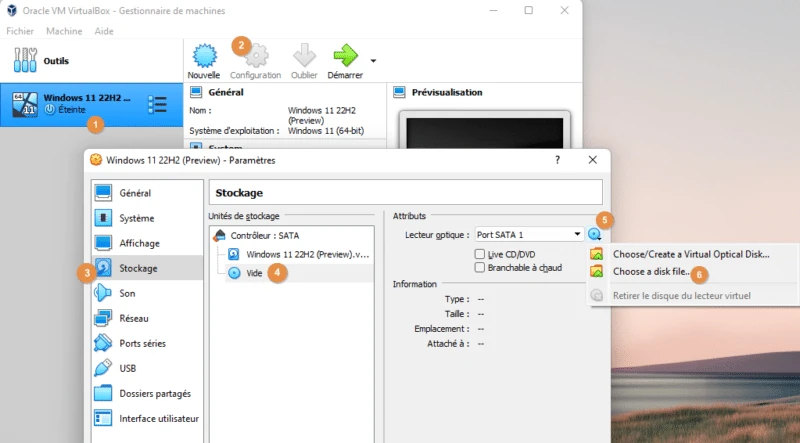The width and height of the screenshot is (800, 443).
Task: Open the Configuration gear icon
Action: click(x=256, y=56)
